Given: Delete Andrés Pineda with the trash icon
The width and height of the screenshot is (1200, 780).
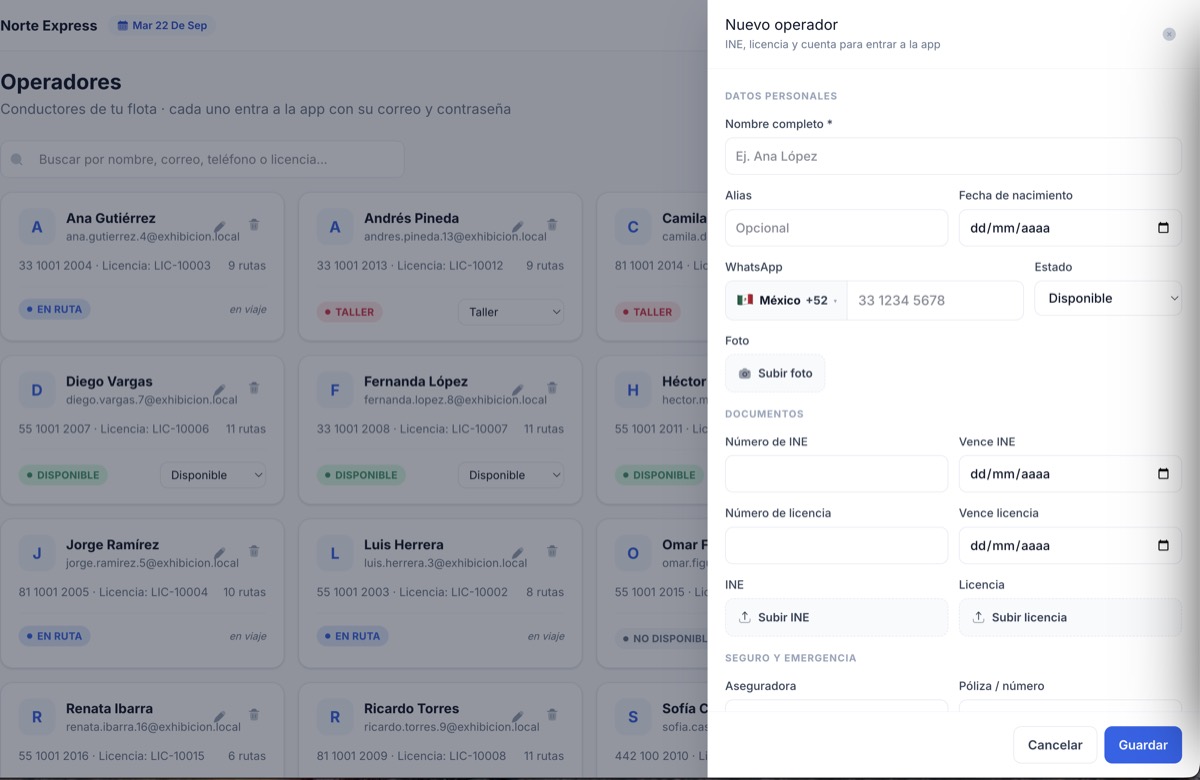Looking at the screenshot, I should coord(552,226).
